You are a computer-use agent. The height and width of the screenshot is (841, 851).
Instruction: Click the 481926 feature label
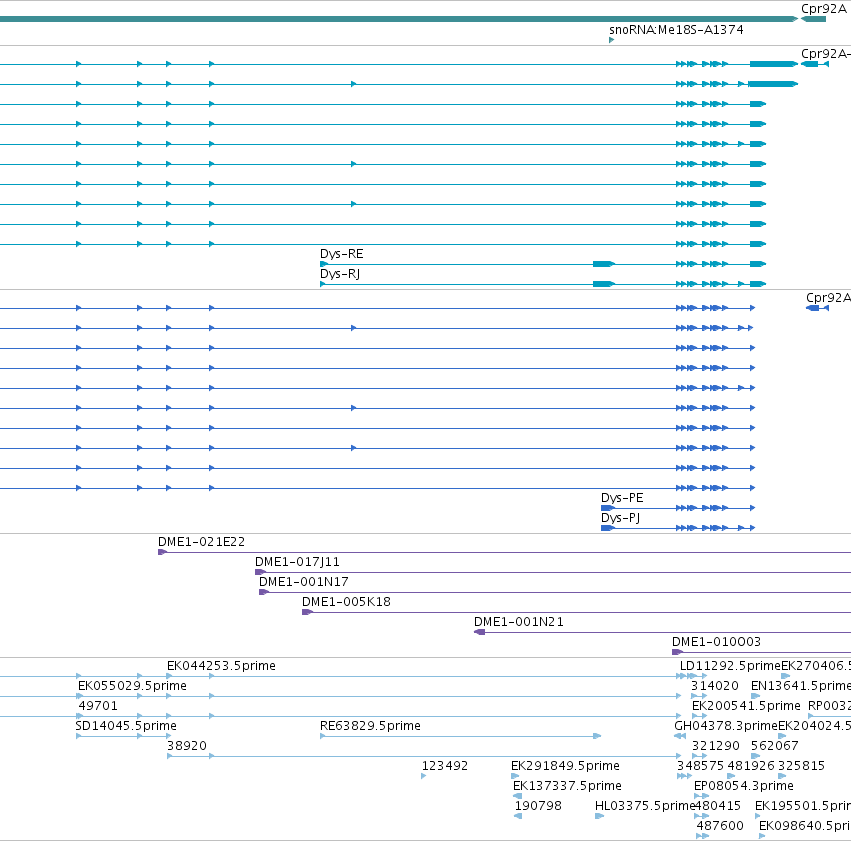pos(751,766)
